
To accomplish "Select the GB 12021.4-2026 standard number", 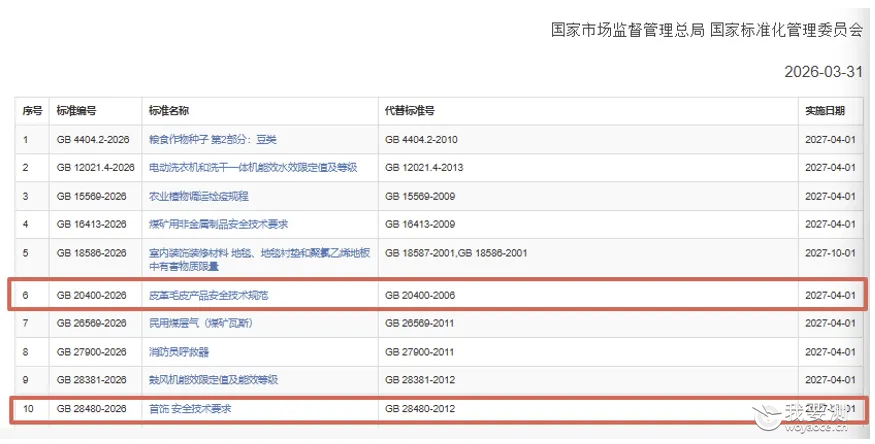I will click(x=95, y=167).
